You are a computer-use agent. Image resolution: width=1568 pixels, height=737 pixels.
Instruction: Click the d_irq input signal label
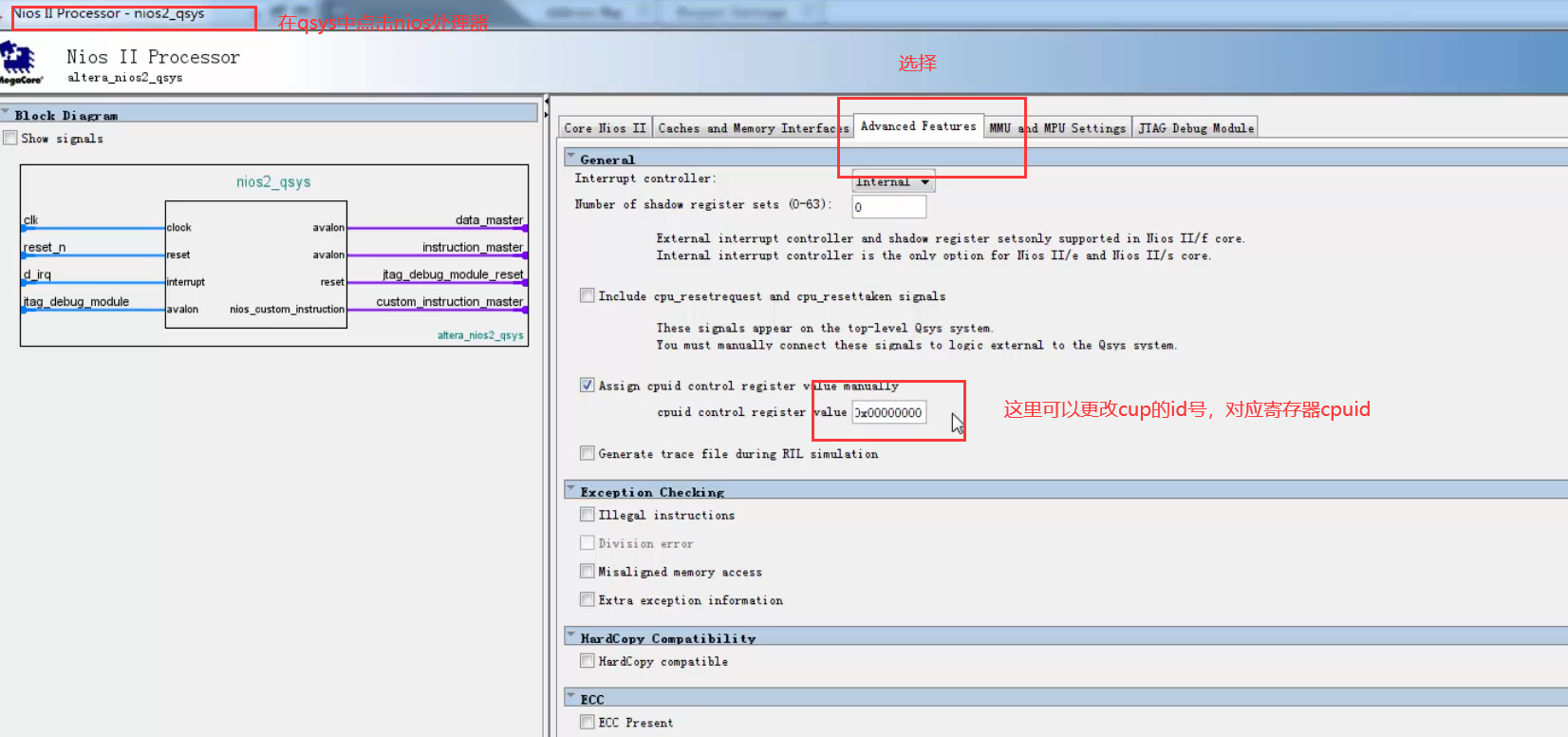tap(37, 274)
